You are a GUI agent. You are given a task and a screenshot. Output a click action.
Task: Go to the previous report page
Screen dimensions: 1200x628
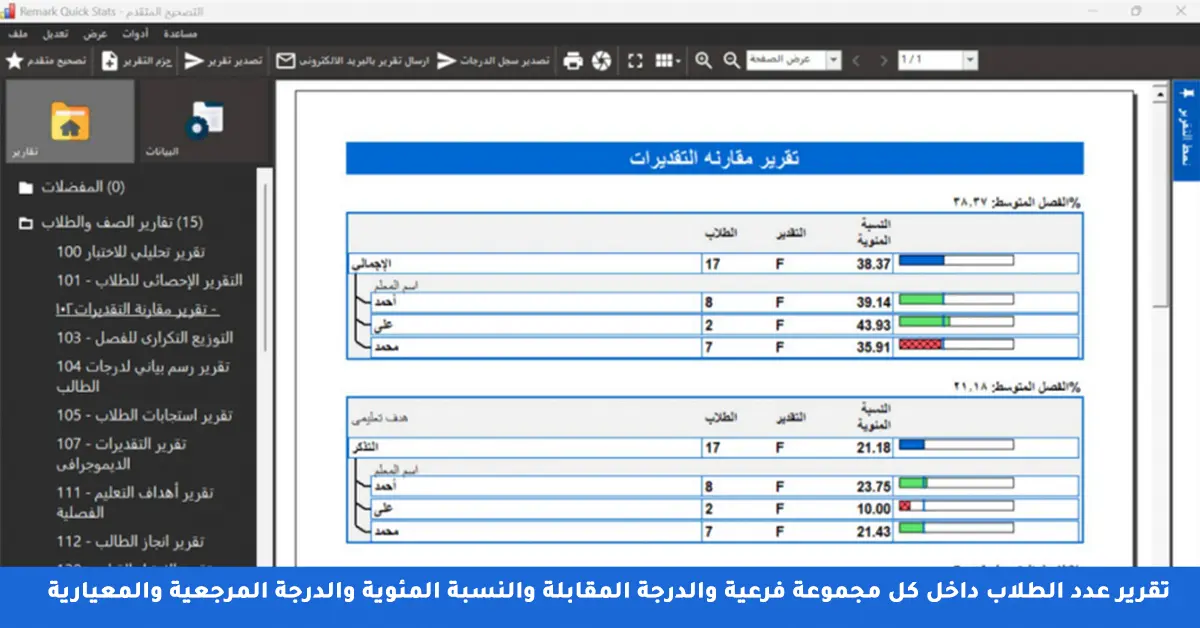pos(856,61)
